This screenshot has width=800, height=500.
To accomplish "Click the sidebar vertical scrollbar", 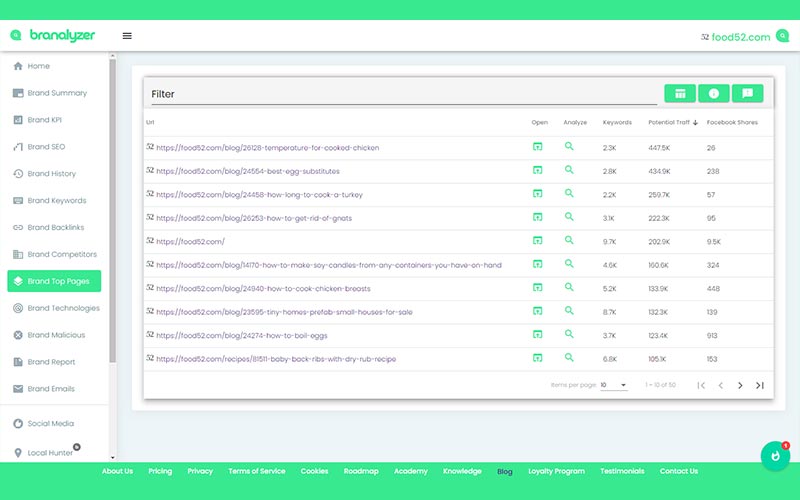I will tap(113, 210).
